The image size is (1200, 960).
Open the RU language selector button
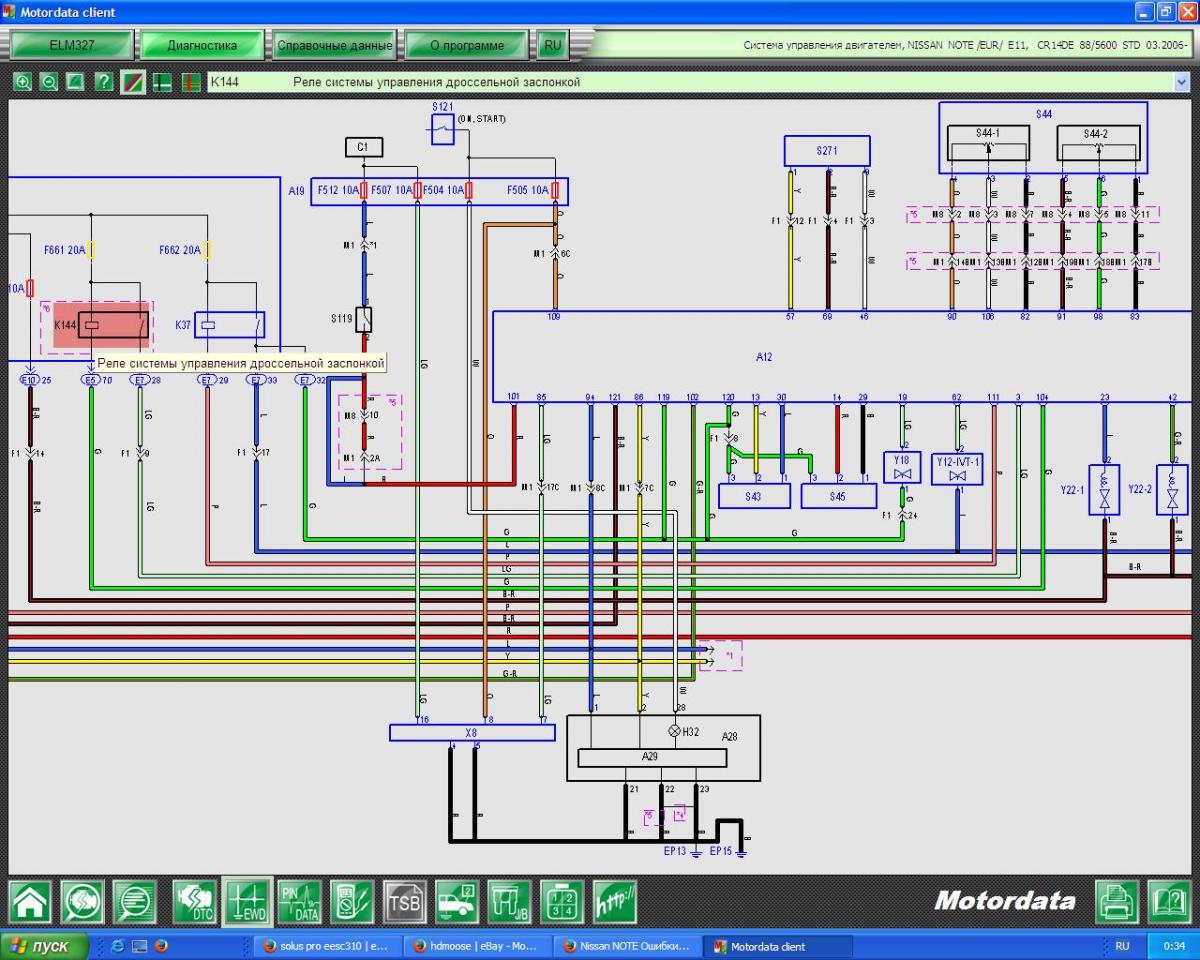pyautogui.click(x=552, y=45)
